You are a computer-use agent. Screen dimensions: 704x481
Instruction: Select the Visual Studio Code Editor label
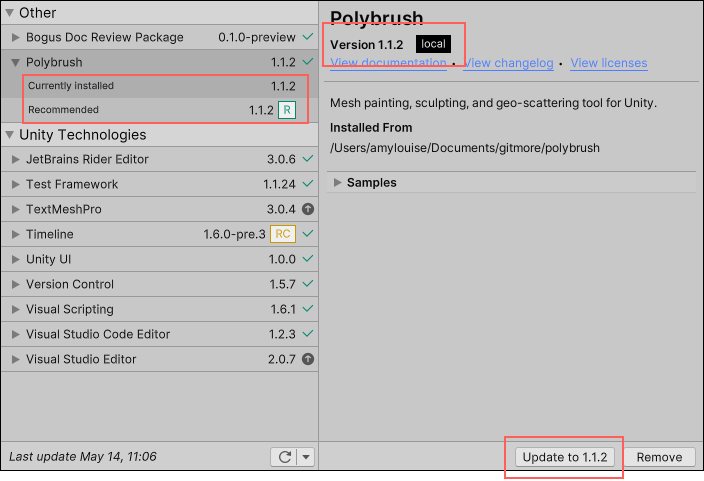tap(98, 334)
